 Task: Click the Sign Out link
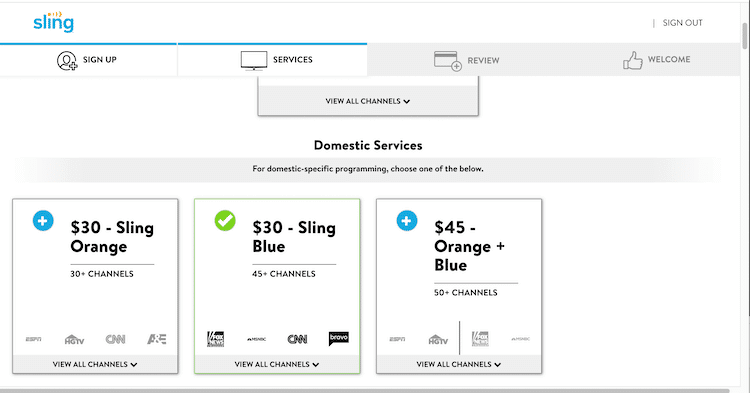tap(683, 23)
